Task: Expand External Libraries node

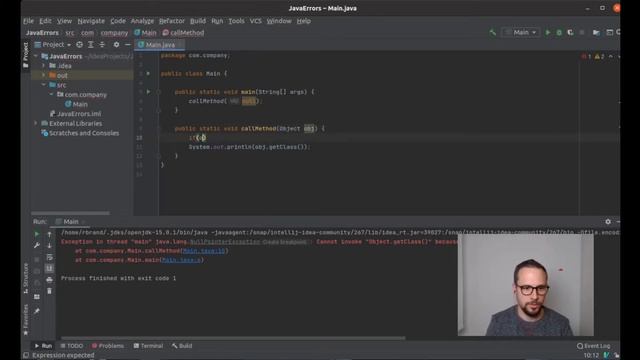Action: pos(36,123)
